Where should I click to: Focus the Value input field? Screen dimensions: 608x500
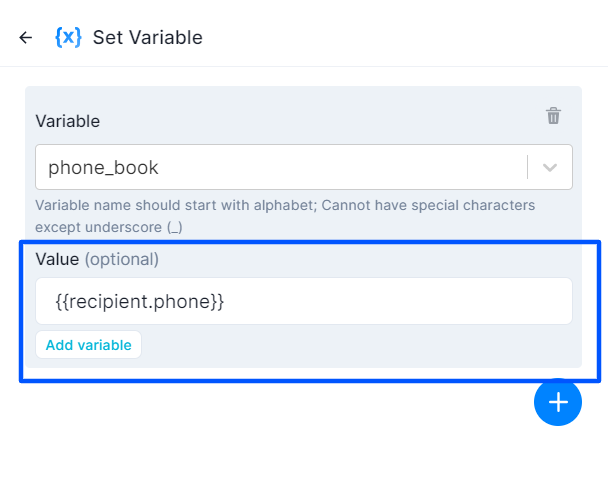click(400, 301)
